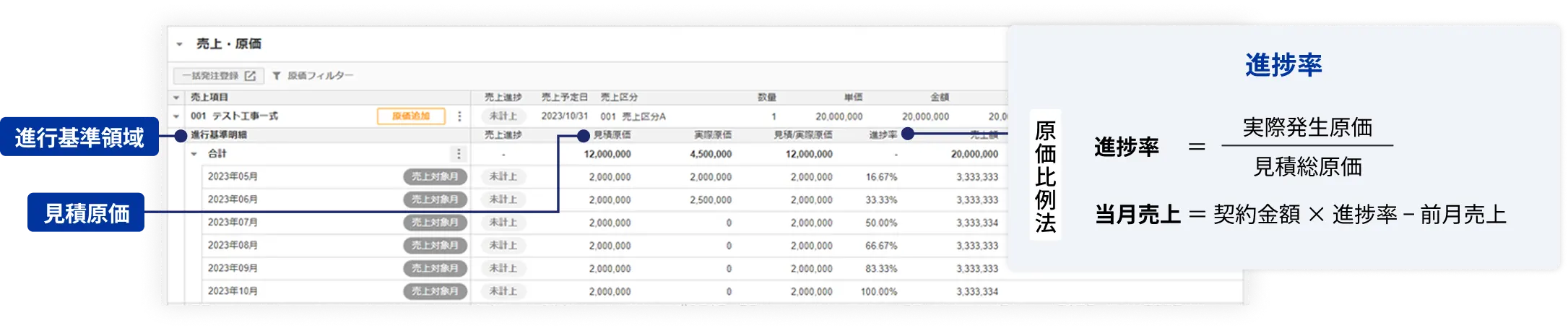Select the 進捗率 column header
Screen dimensions: 1568x331
[x=883, y=135]
